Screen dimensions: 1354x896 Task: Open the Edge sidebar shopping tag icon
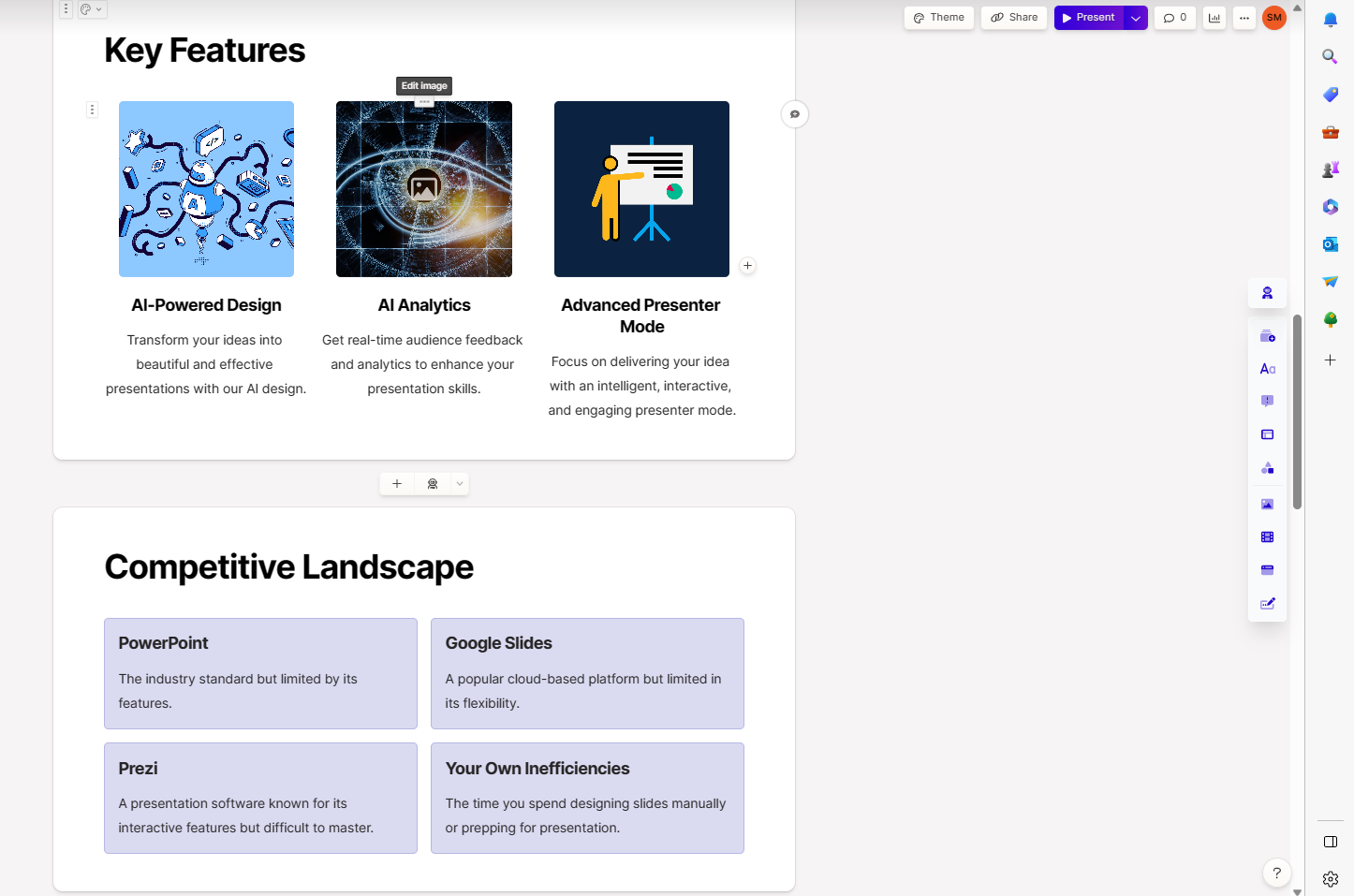[x=1330, y=95]
